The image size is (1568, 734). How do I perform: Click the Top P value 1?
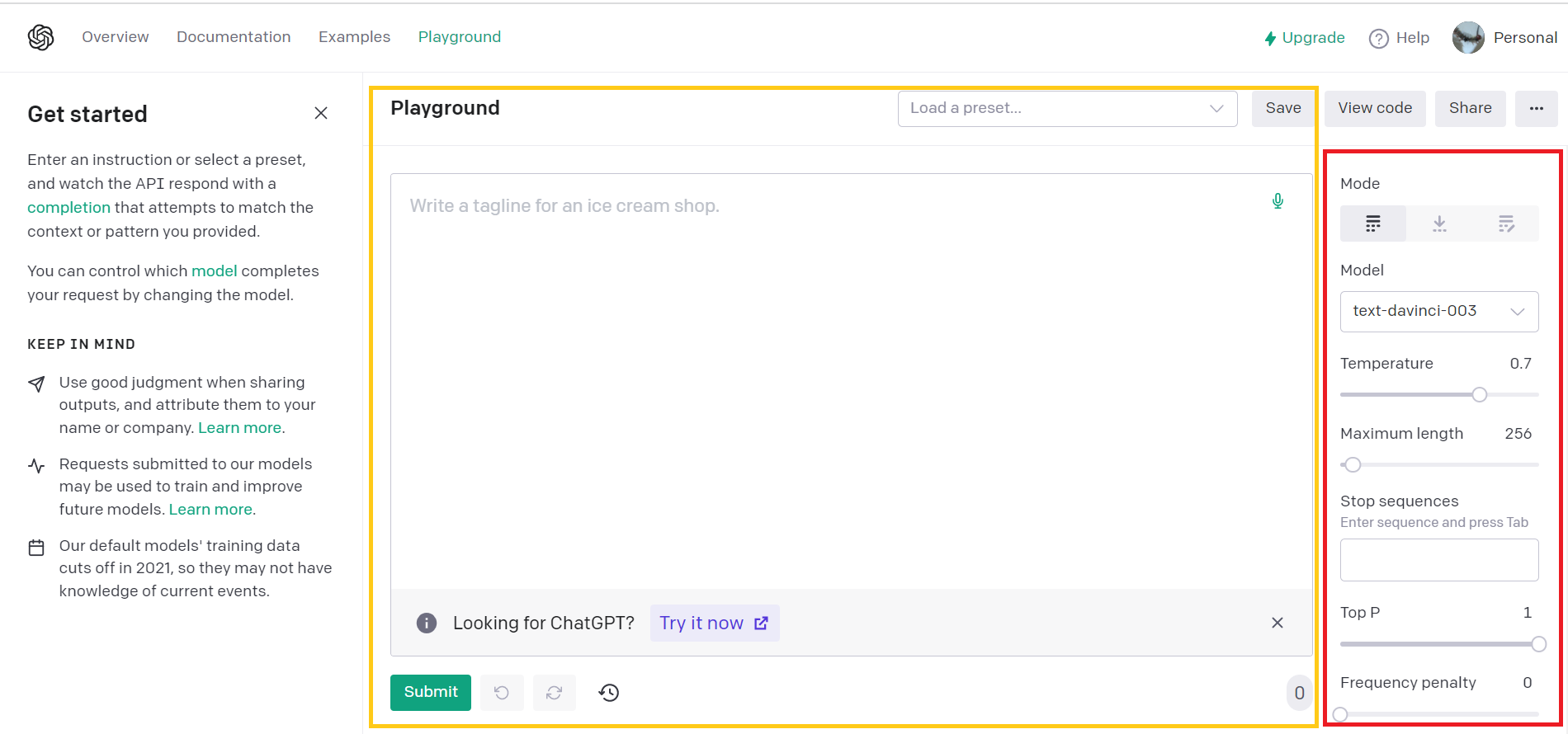(x=1528, y=613)
